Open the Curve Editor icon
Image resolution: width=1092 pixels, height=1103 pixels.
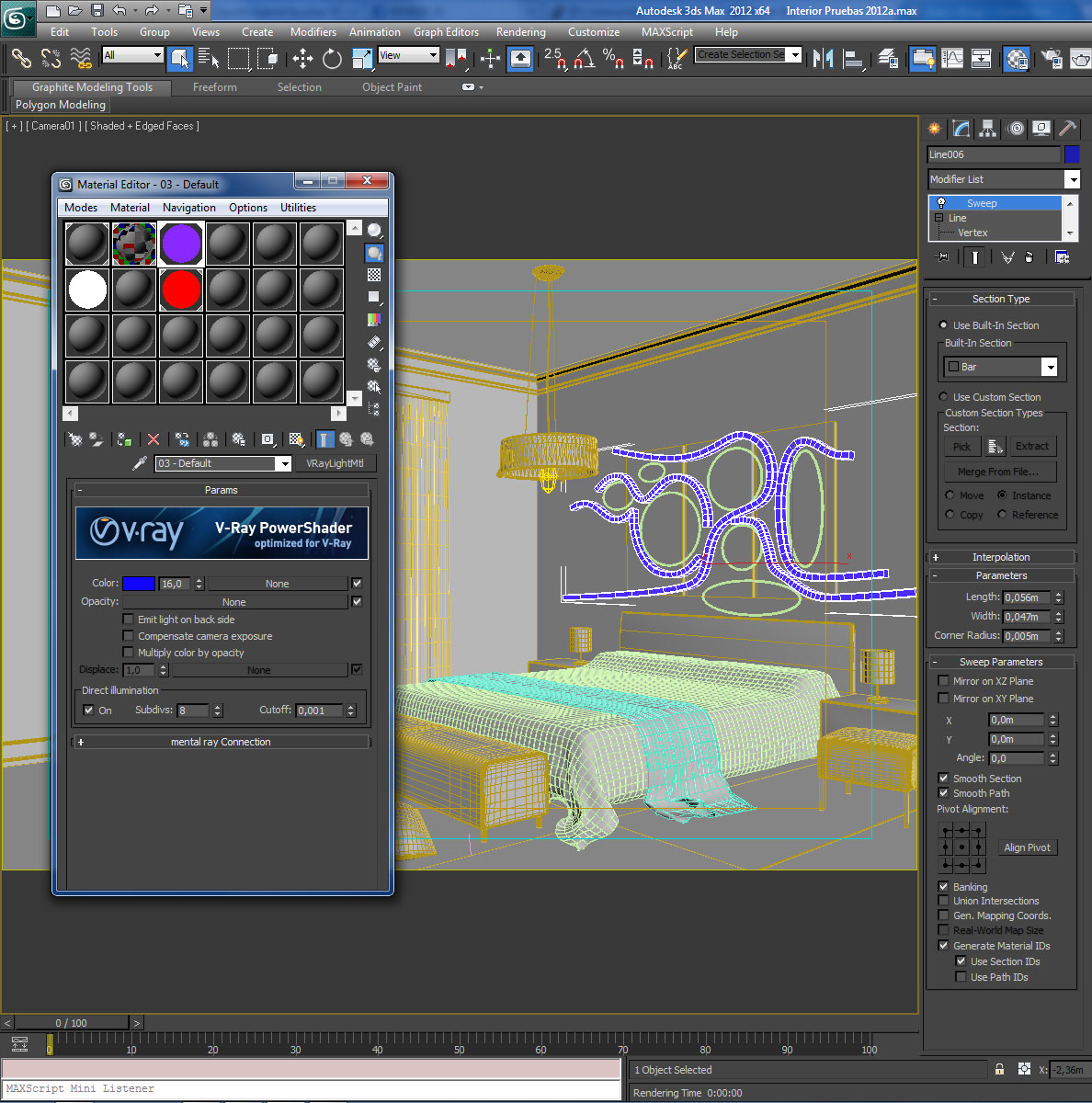pos(952,59)
